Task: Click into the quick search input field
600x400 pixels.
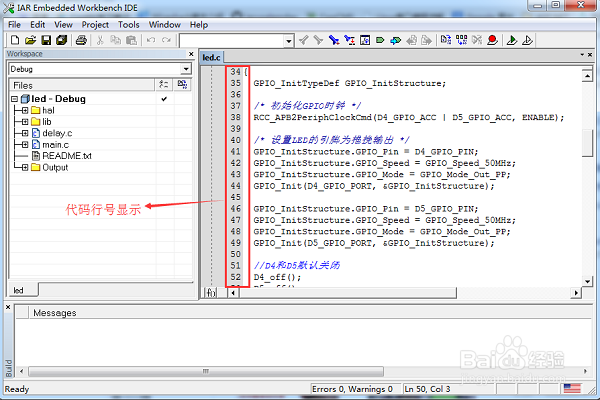Action: 232,41
